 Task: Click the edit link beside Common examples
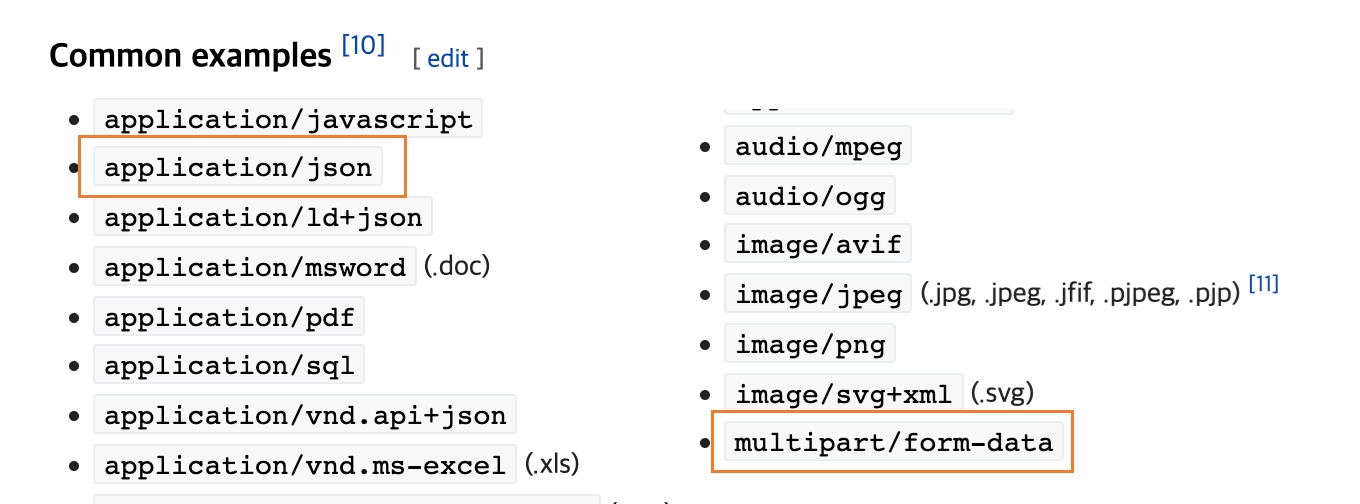(x=447, y=59)
